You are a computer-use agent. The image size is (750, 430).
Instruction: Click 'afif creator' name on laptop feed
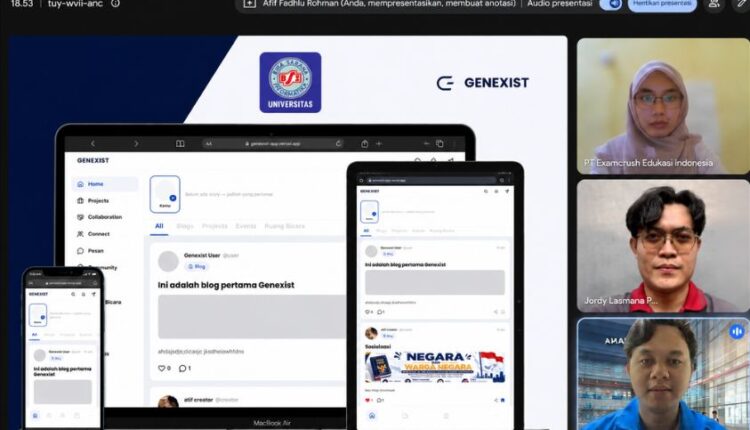pyautogui.click(x=198, y=400)
